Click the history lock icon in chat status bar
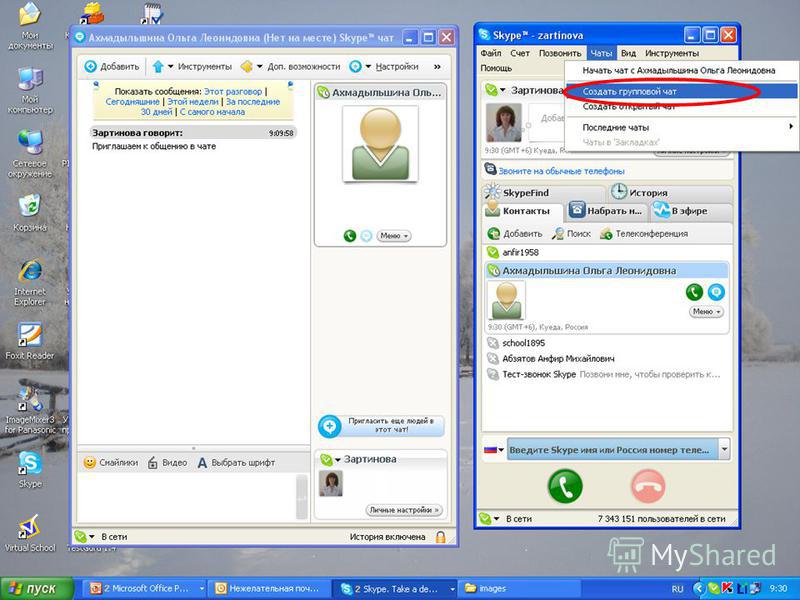This screenshot has width=800, height=600. pyautogui.click(x=440, y=537)
